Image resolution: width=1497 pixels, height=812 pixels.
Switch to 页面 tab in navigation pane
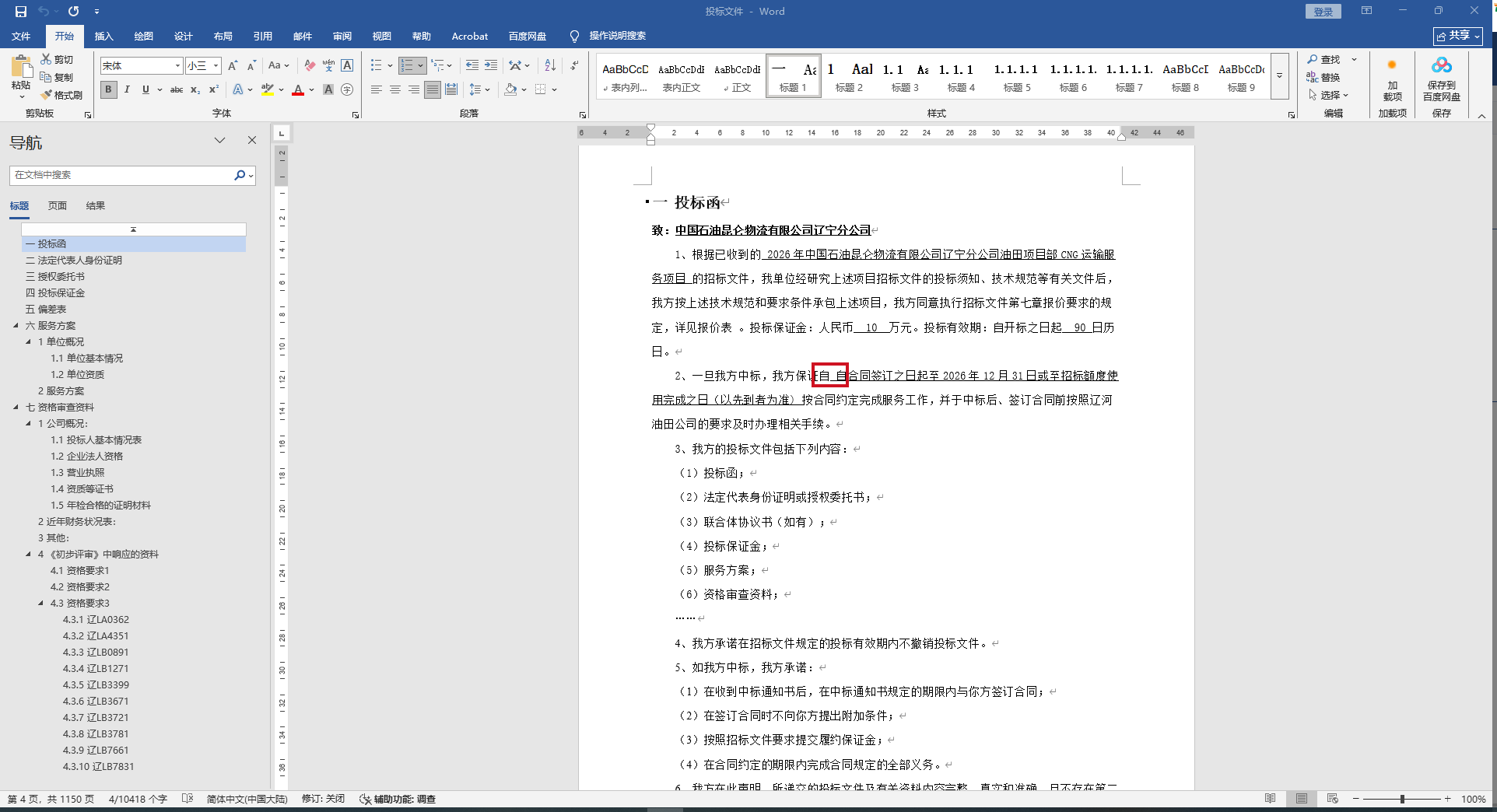(58, 205)
